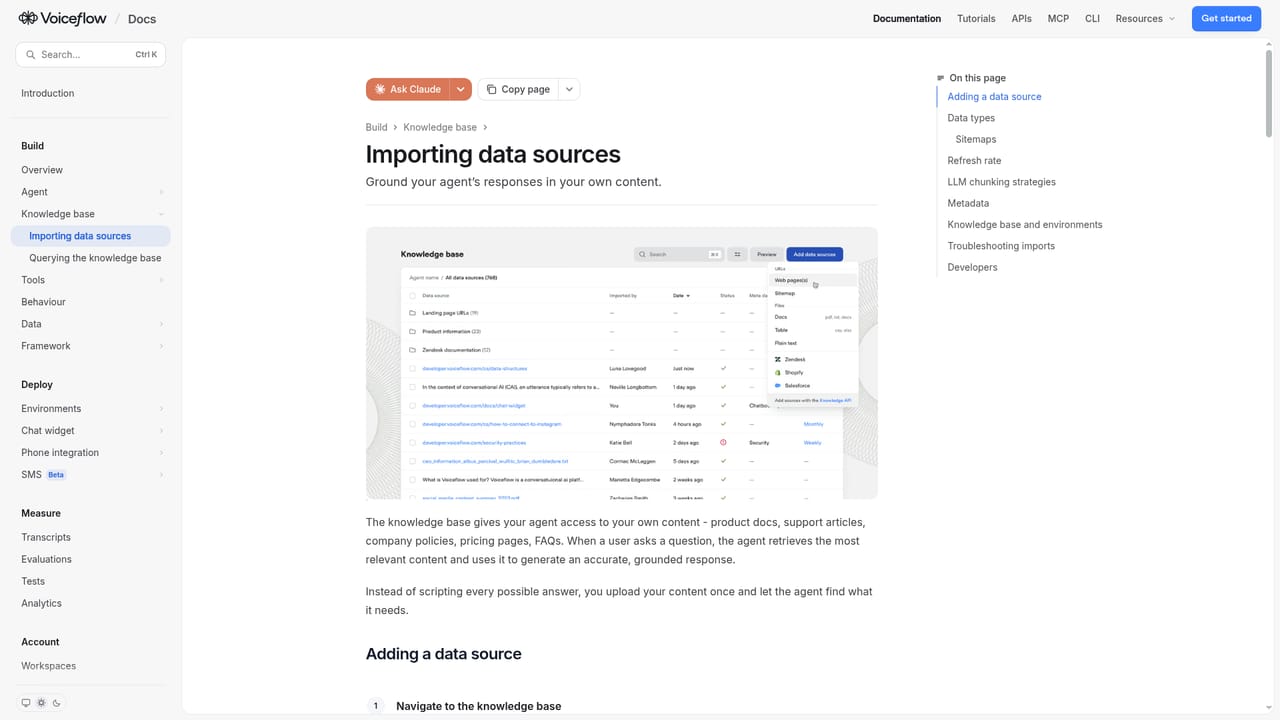Collapse the Knowledge base sidebar chevron
Image resolution: width=1280 pixels, height=720 pixels.
tap(161, 214)
